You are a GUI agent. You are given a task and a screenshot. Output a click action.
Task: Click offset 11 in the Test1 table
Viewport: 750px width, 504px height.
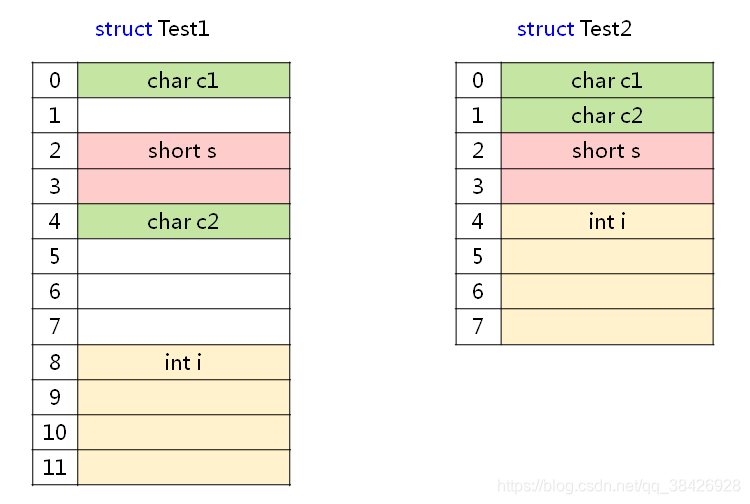click(55, 467)
